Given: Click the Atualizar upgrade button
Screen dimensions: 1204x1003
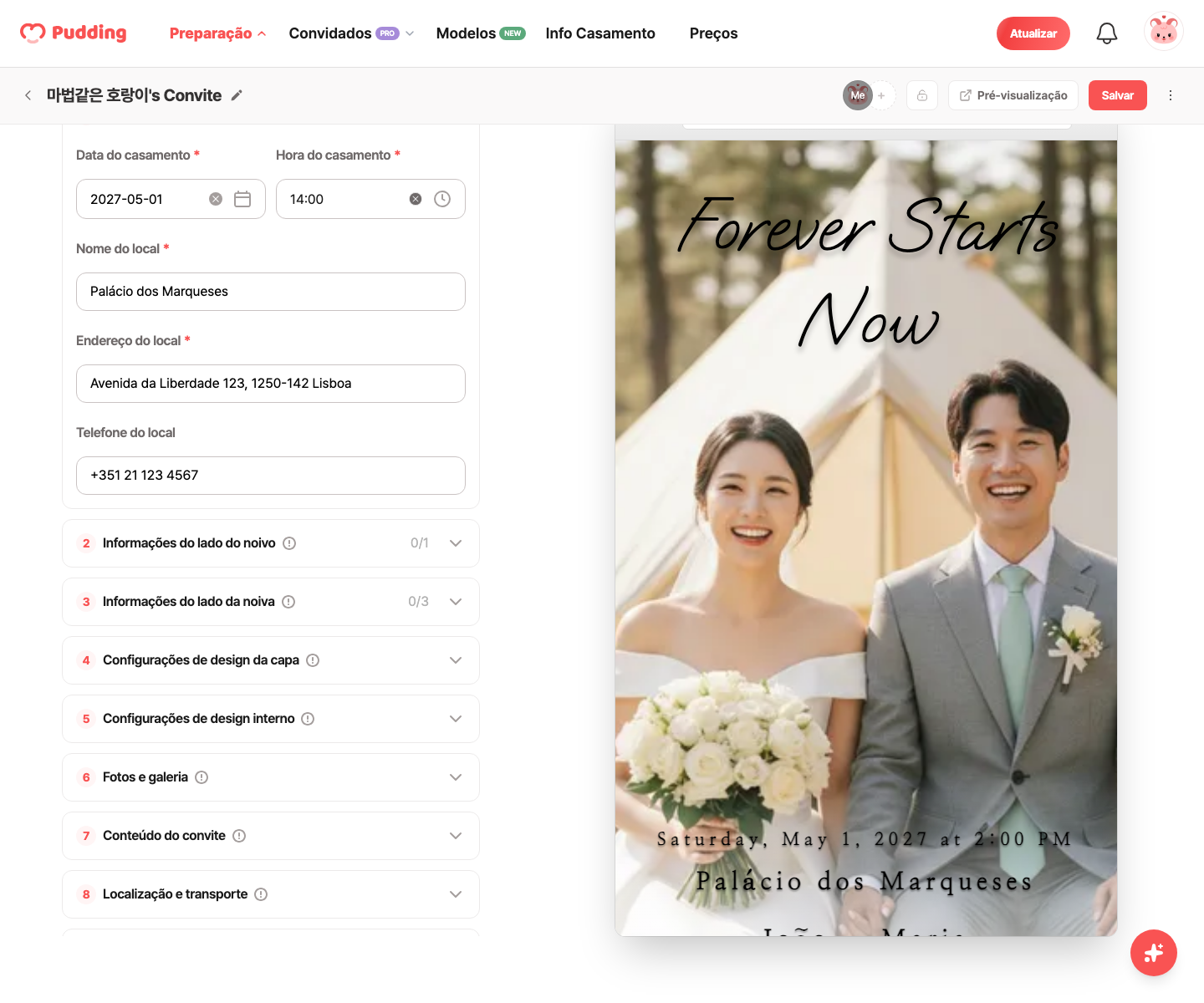Looking at the screenshot, I should (1033, 33).
